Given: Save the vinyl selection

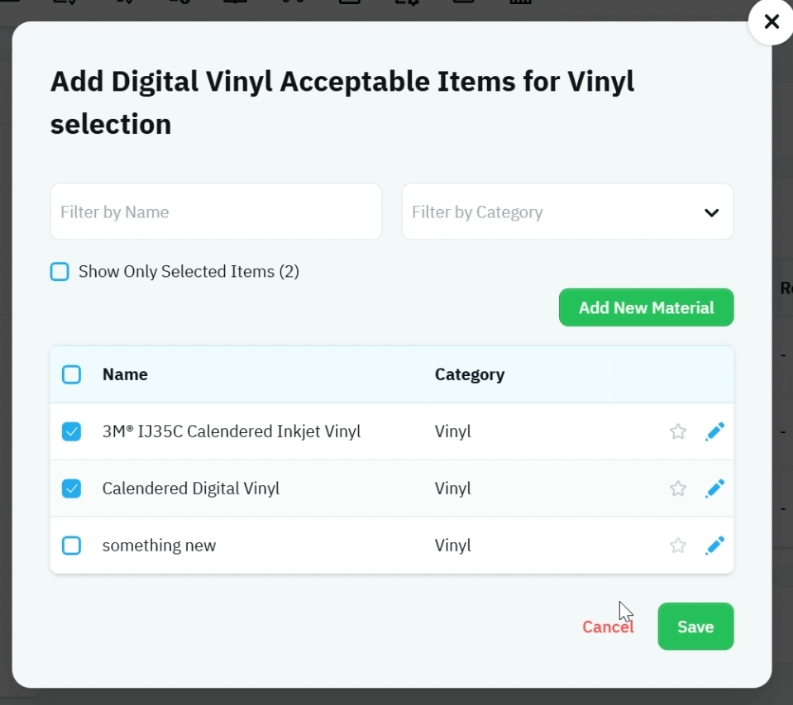Looking at the screenshot, I should (x=695, y=627).
